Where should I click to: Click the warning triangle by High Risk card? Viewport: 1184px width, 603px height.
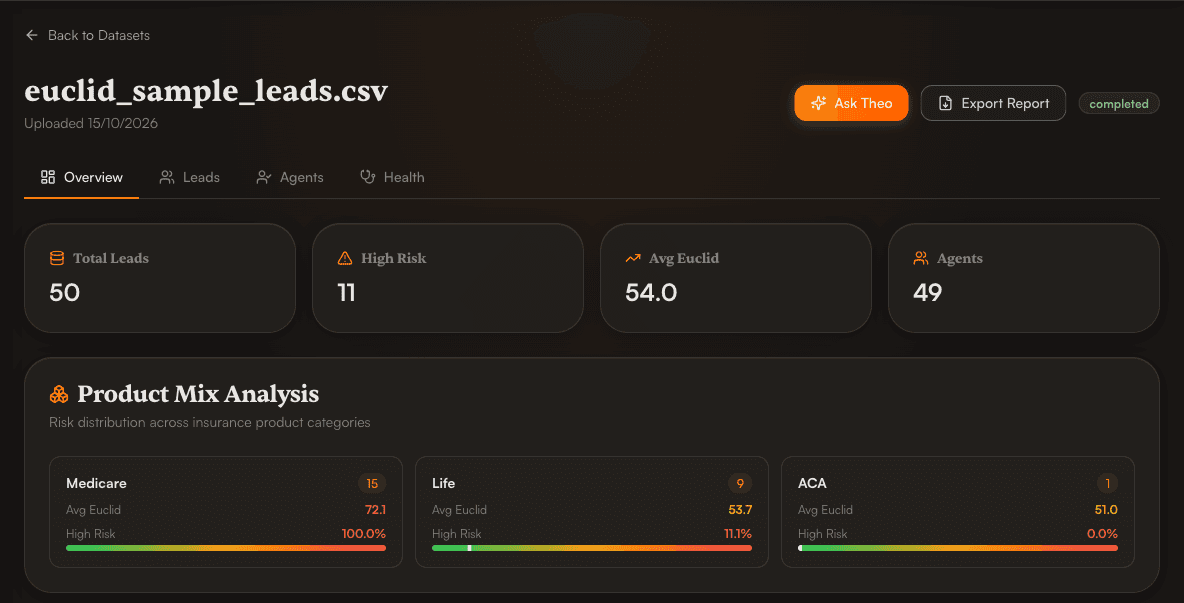click(345, 258)
